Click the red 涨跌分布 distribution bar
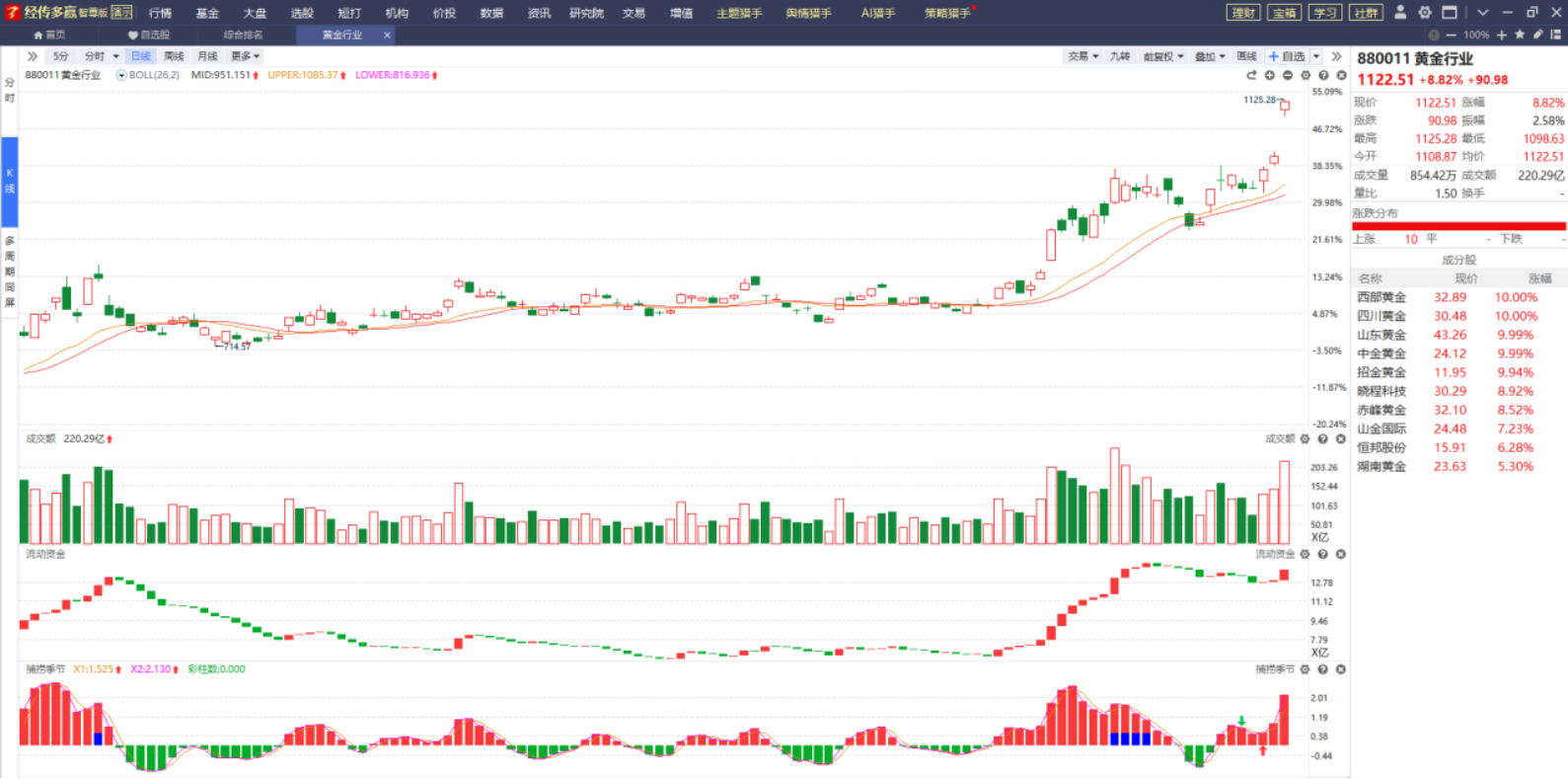Viewport: 1568px width, 779px height. pos(1458,226)
